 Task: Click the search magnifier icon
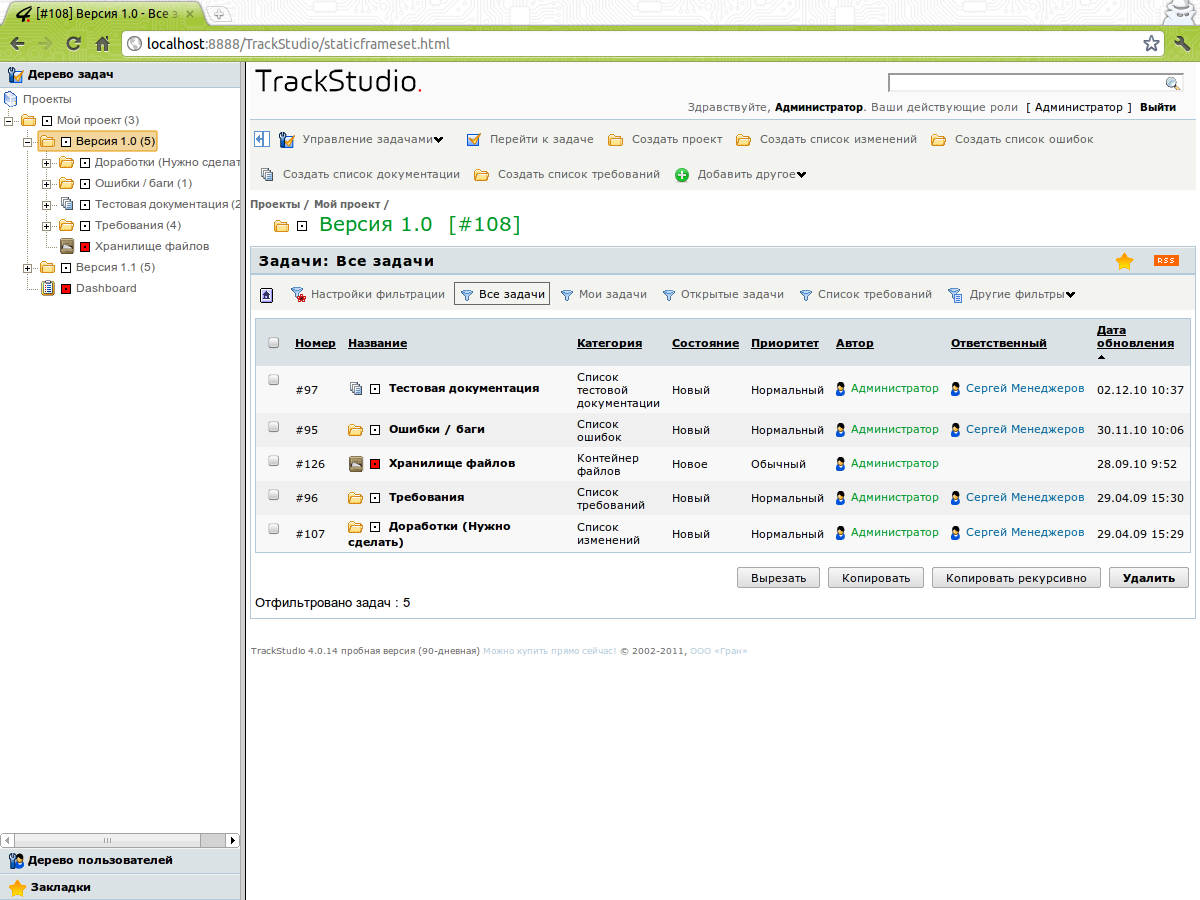coord(1173,83)
